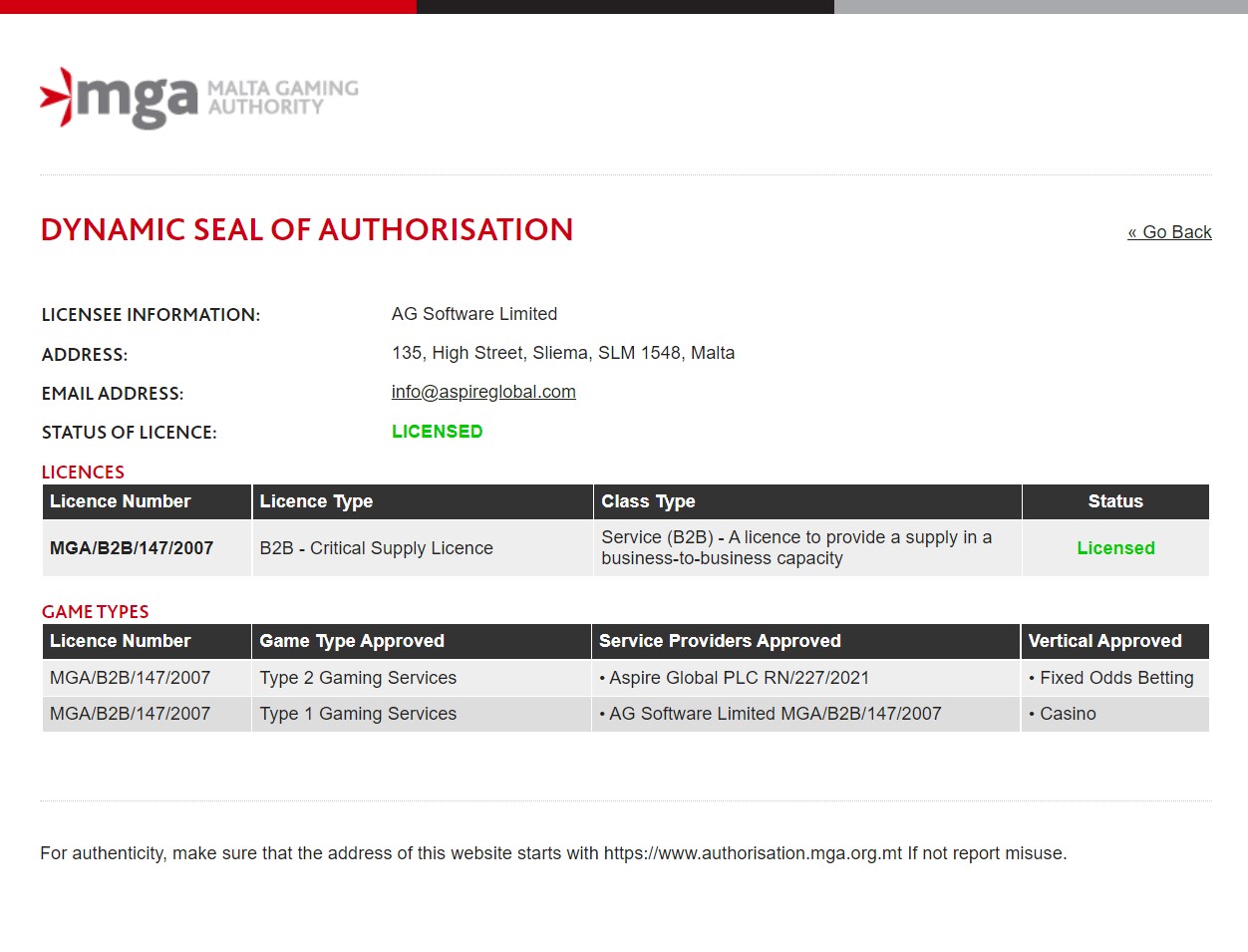Click the Vertical Approved column header
Screen dimensions: 1248x952
(1115, 641)
